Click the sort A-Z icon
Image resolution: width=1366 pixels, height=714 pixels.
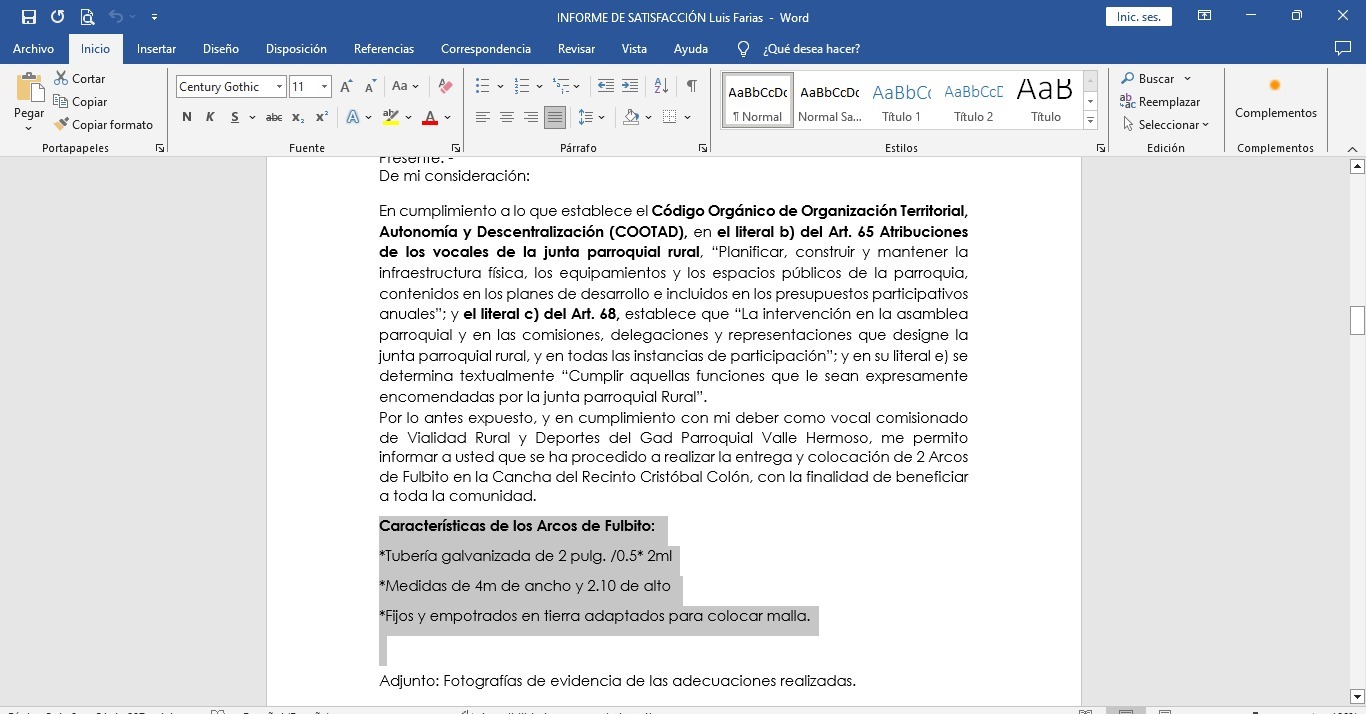pos(661,87)
